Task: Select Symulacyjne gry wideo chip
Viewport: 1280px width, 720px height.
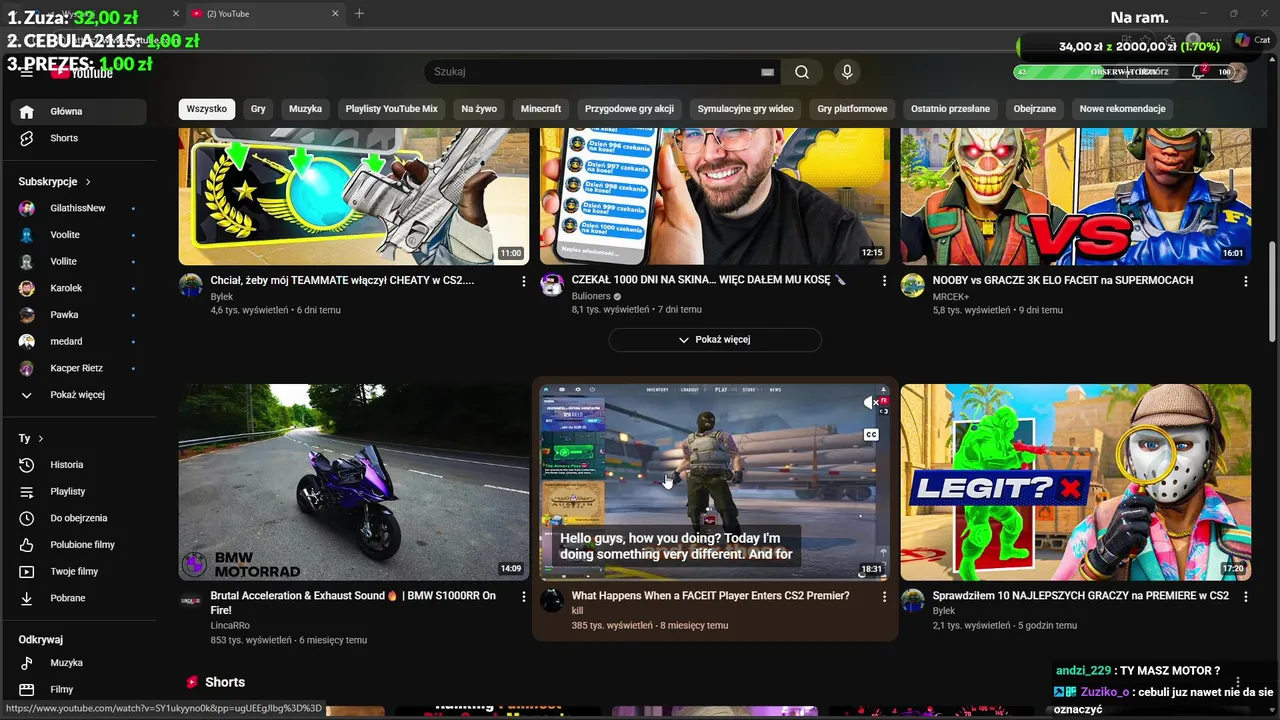Action: (x=745, y=109)
